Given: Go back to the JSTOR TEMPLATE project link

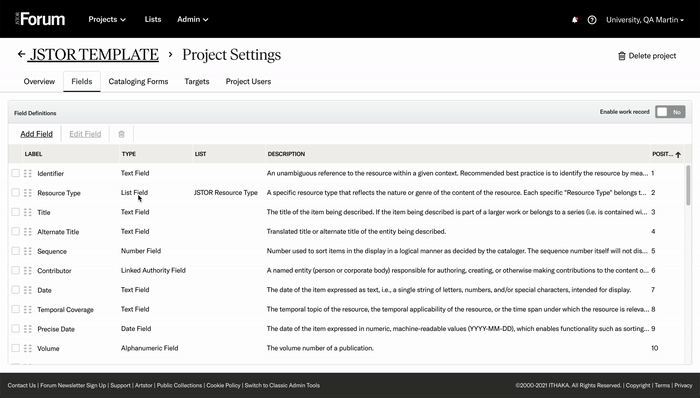Looking at the screenshot, I should (94, 54).
